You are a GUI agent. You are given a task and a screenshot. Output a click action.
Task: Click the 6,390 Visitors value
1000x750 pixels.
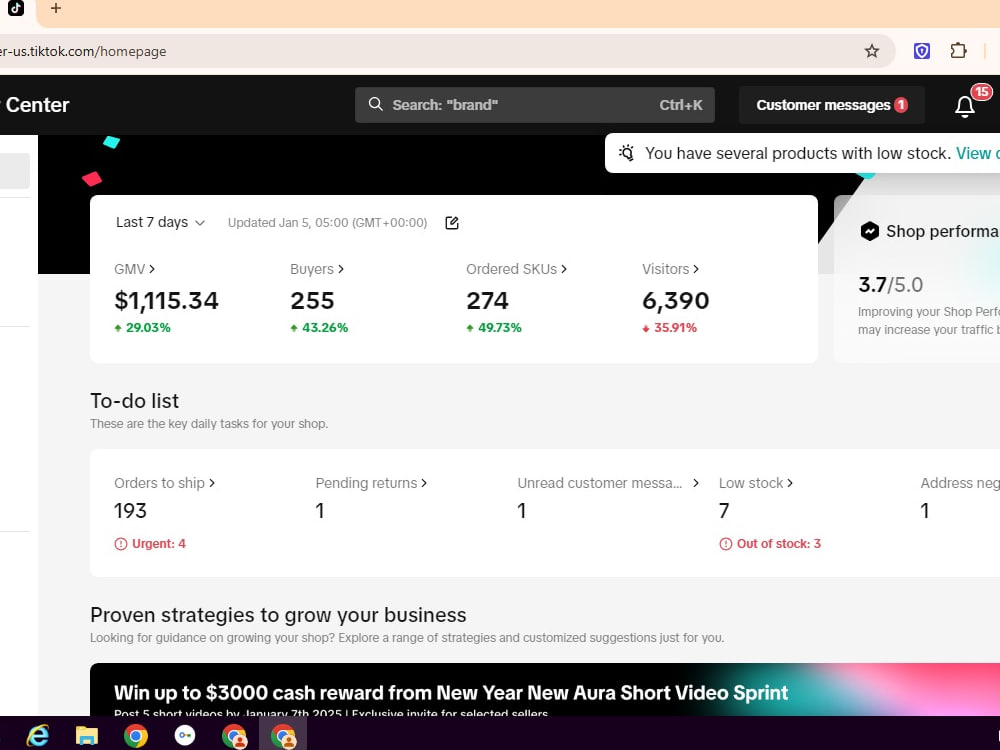[675, 300]
